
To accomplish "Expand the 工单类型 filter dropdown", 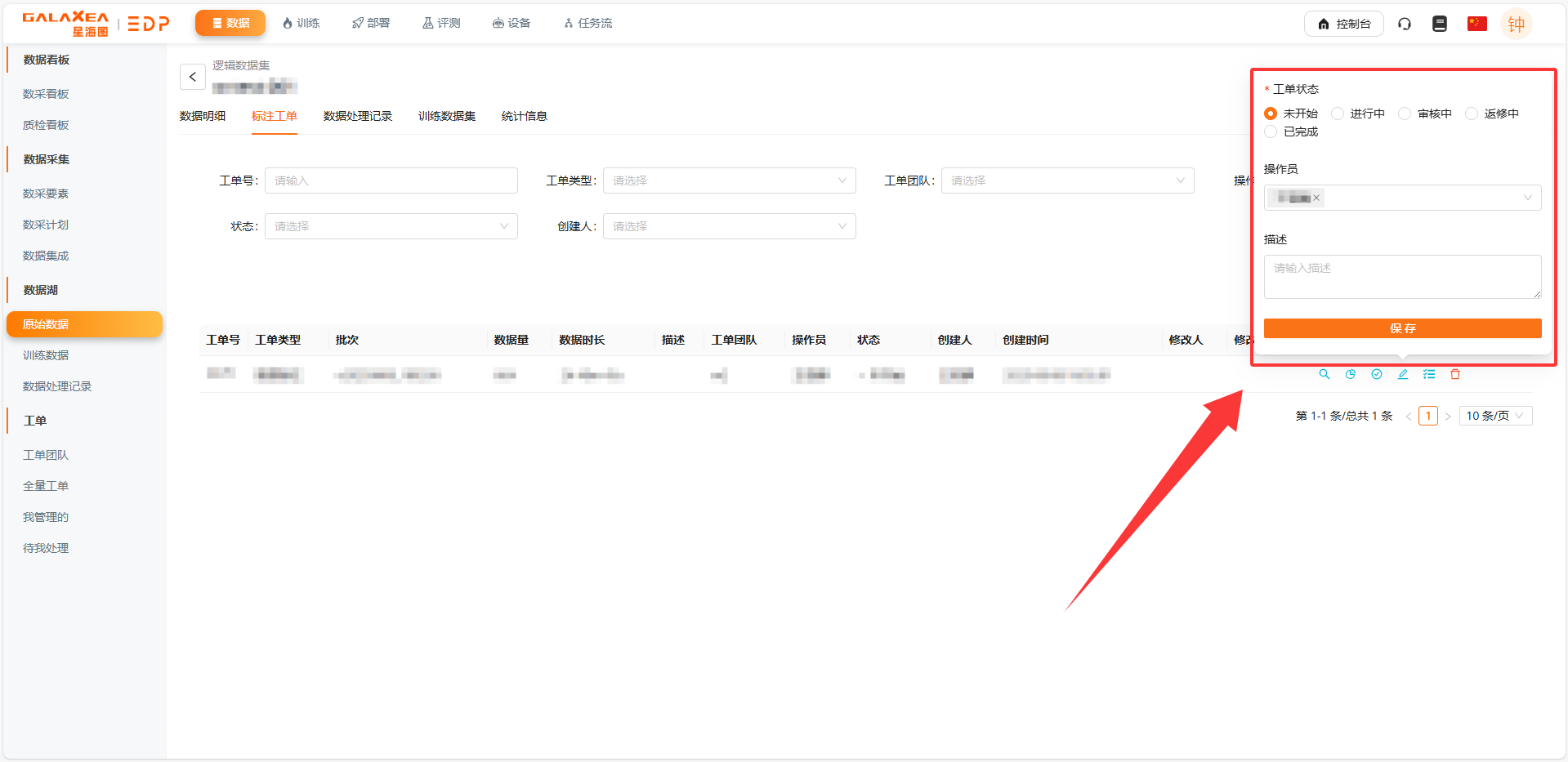I will click(729, 180).
